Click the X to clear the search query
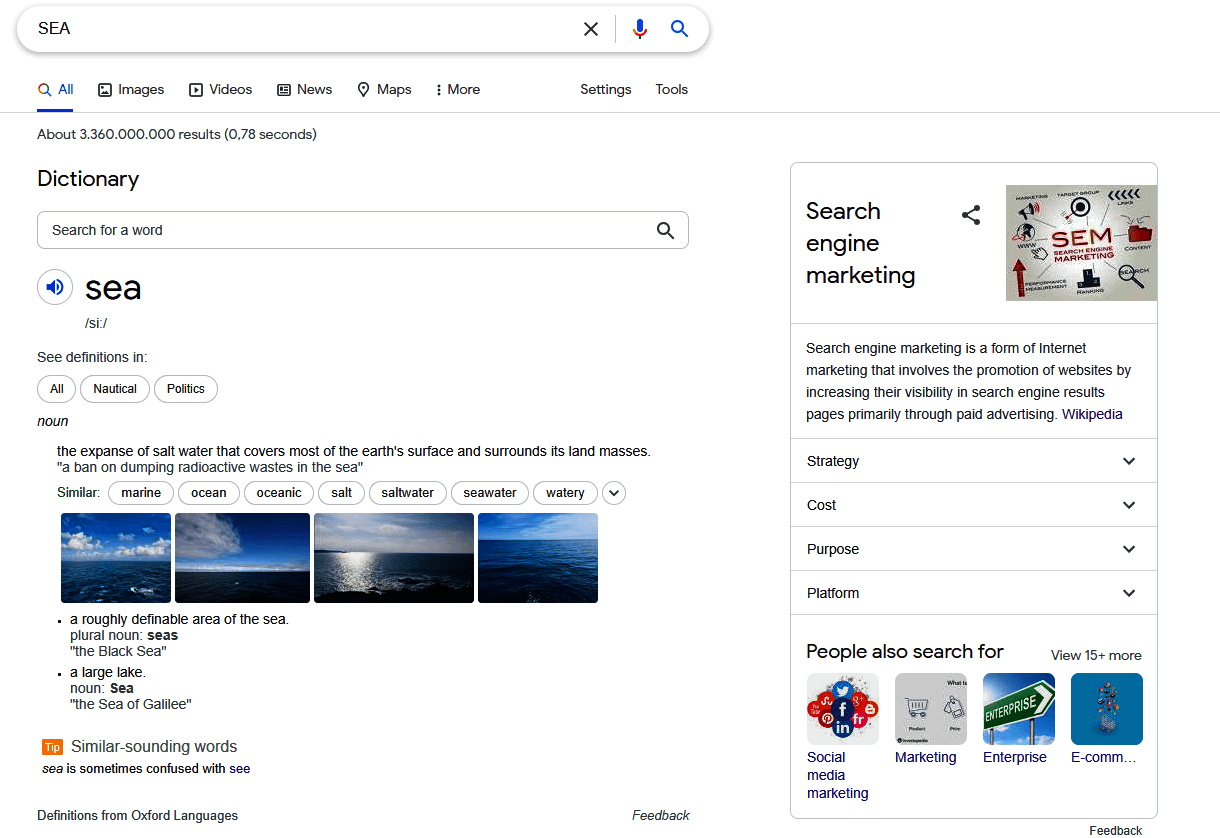 coord(590,28)
